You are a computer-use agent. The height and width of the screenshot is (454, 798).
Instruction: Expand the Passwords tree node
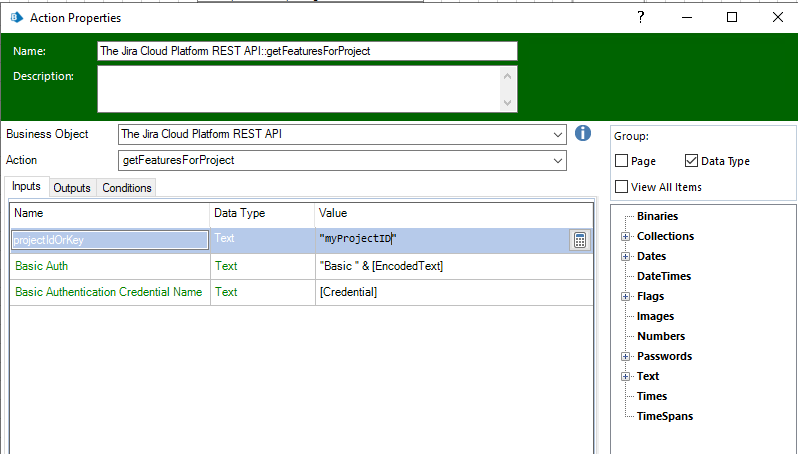click(625, 357)
